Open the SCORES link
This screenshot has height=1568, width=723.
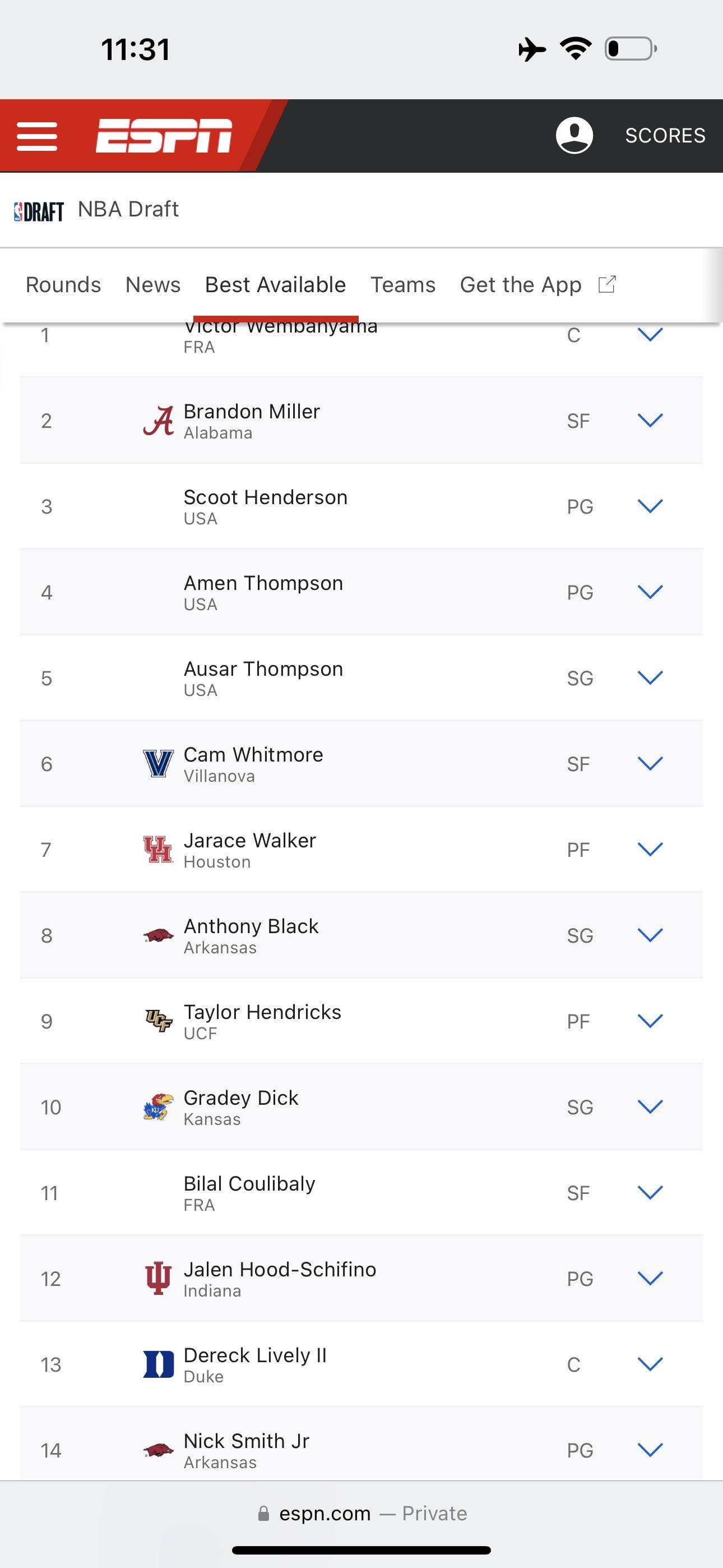click(x=665, y=135)
